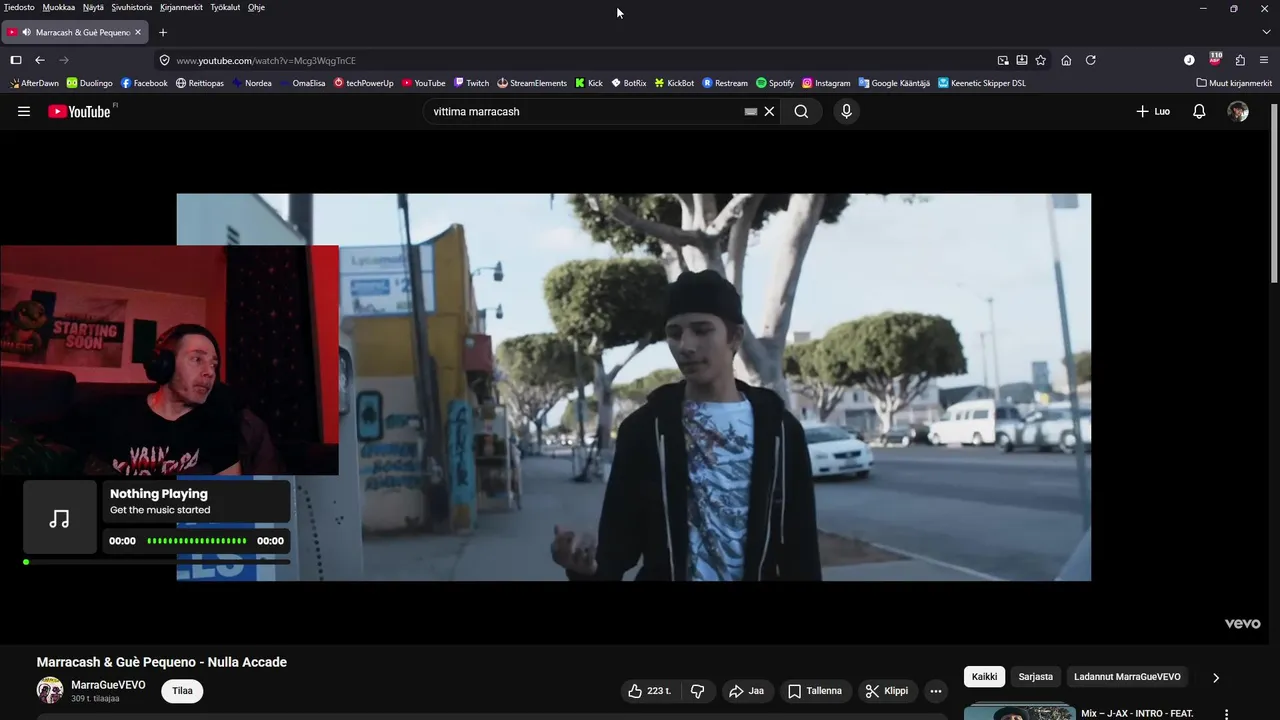
Task: Close the Marracash & Guè Pequeno tab
Action: coord(138,32)
